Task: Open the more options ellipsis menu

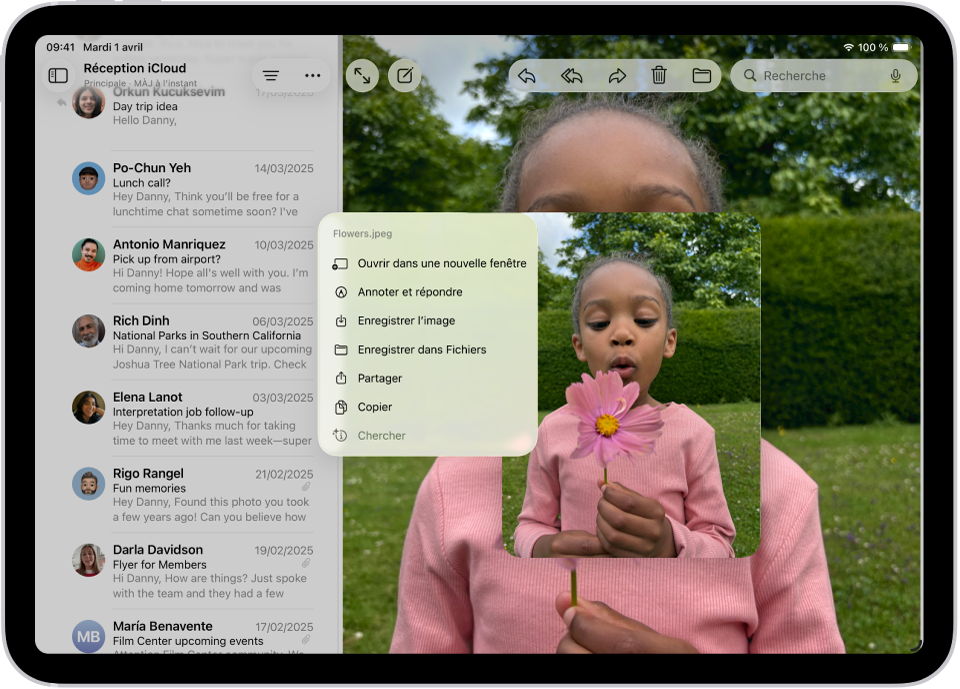Action: (x=312, y=75)
